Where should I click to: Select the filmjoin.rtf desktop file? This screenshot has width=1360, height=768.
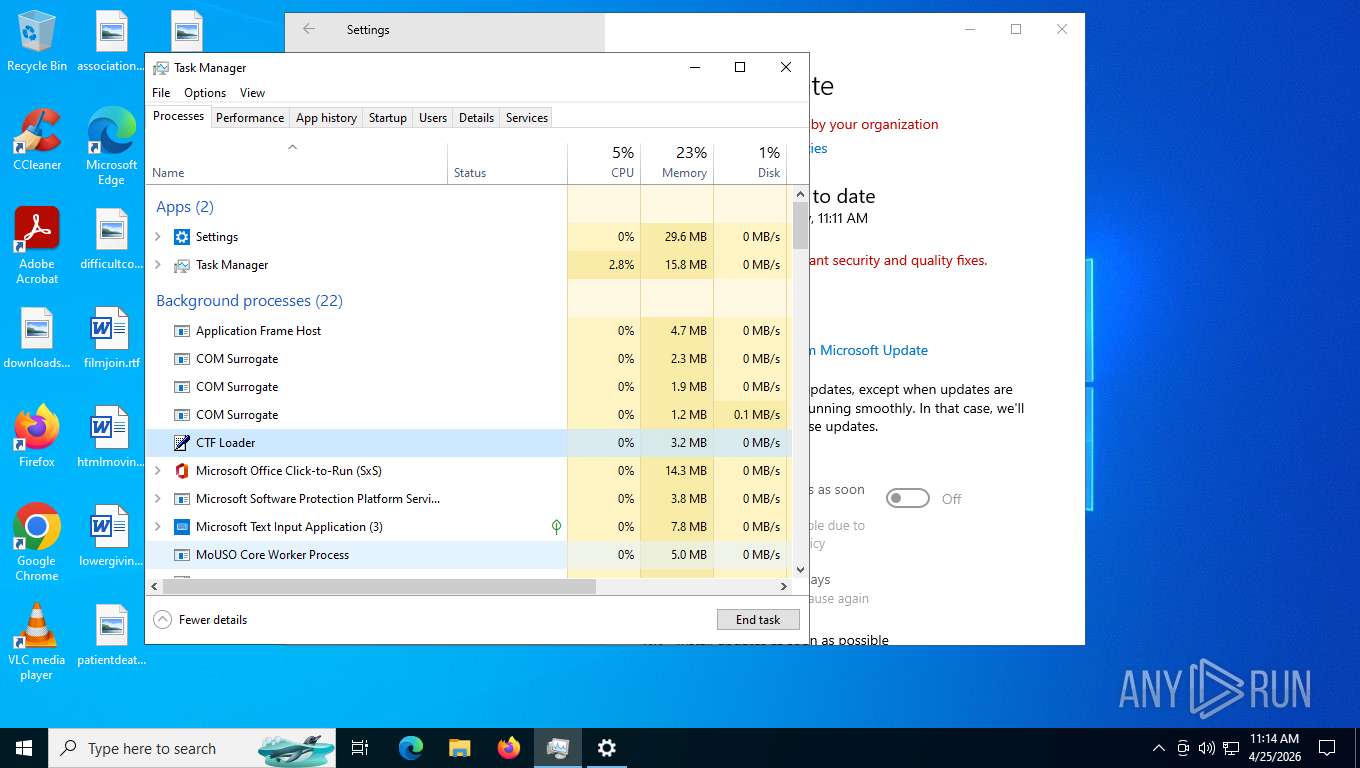click(111, 339)
